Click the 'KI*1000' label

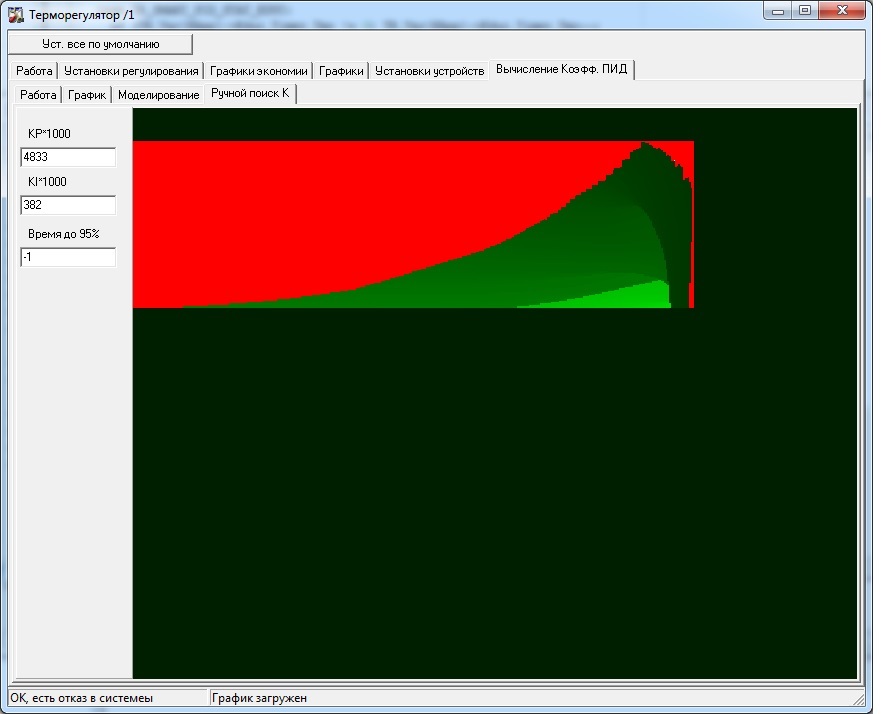click(47, 182)
